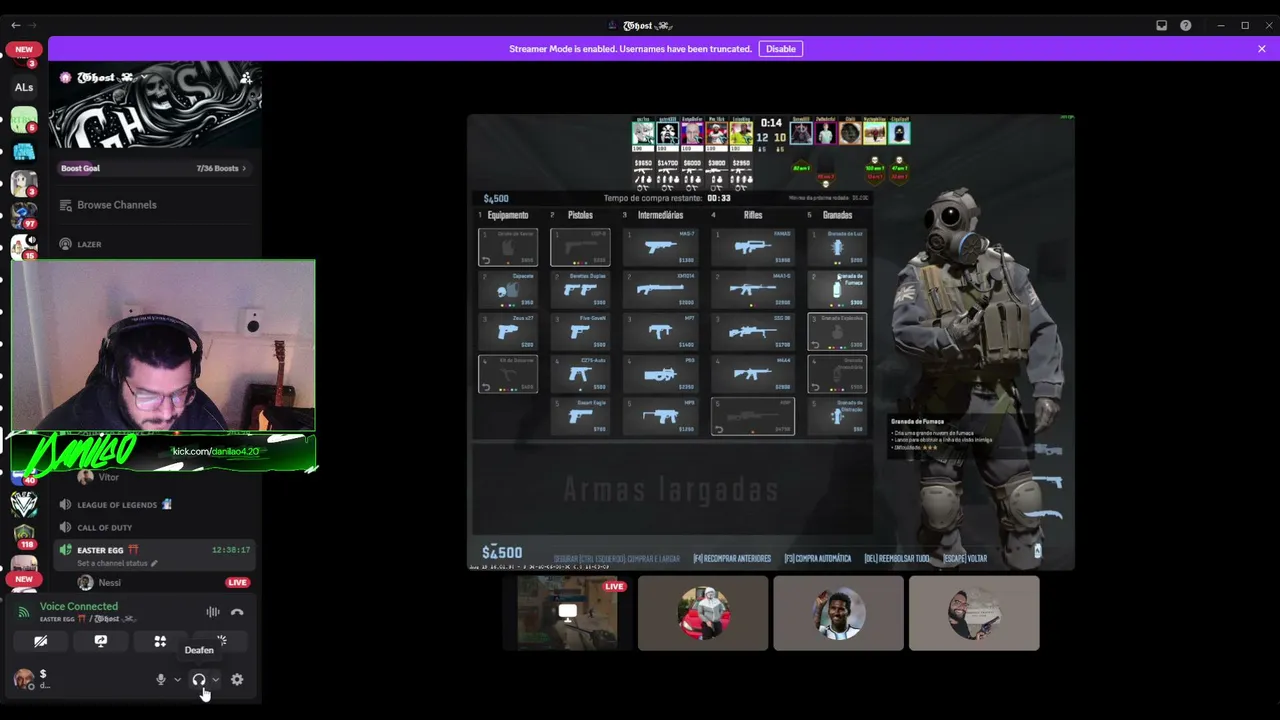
Task: Disable Streamer Mode
Action: [x=781, y=49]
